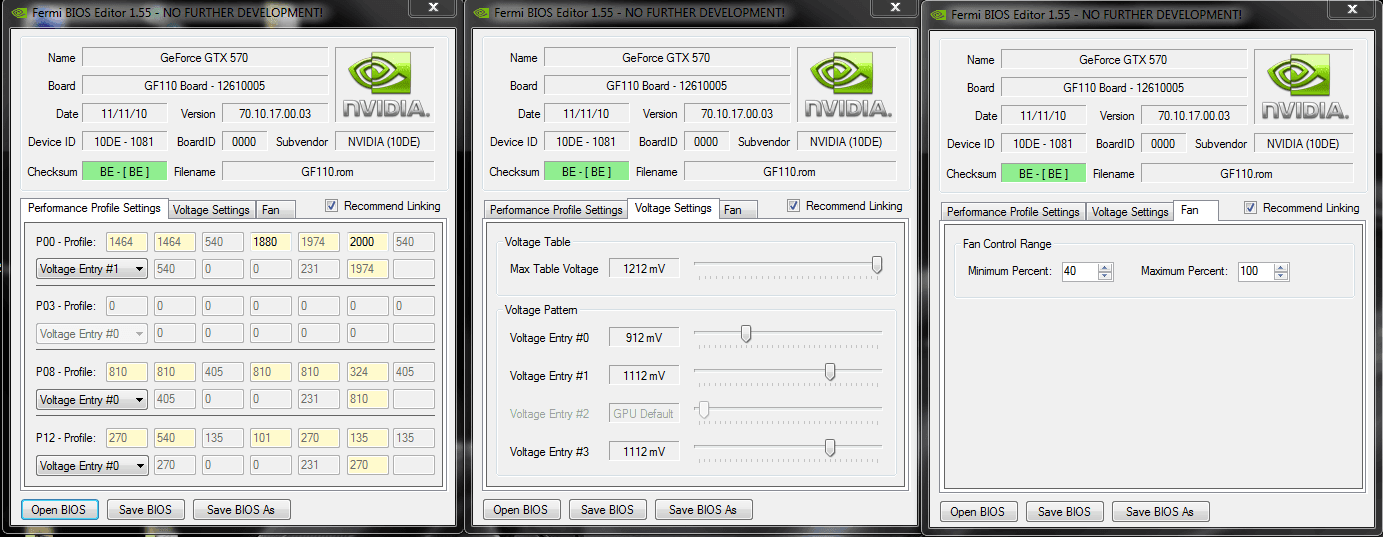Click Save BIOS As in the Performance Profile window
1383x537 pixels.
pos(241,509)
